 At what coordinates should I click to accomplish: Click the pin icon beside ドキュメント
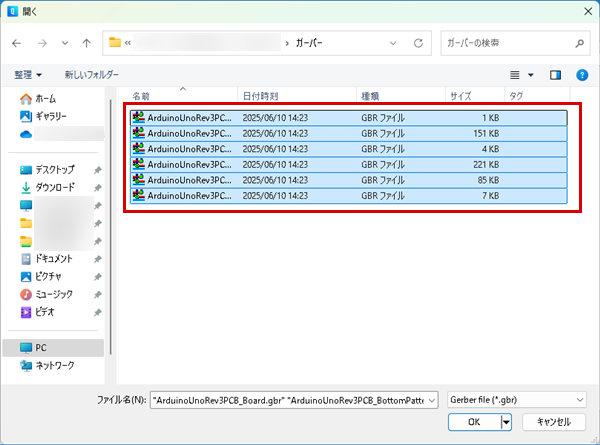pos(98,259)
